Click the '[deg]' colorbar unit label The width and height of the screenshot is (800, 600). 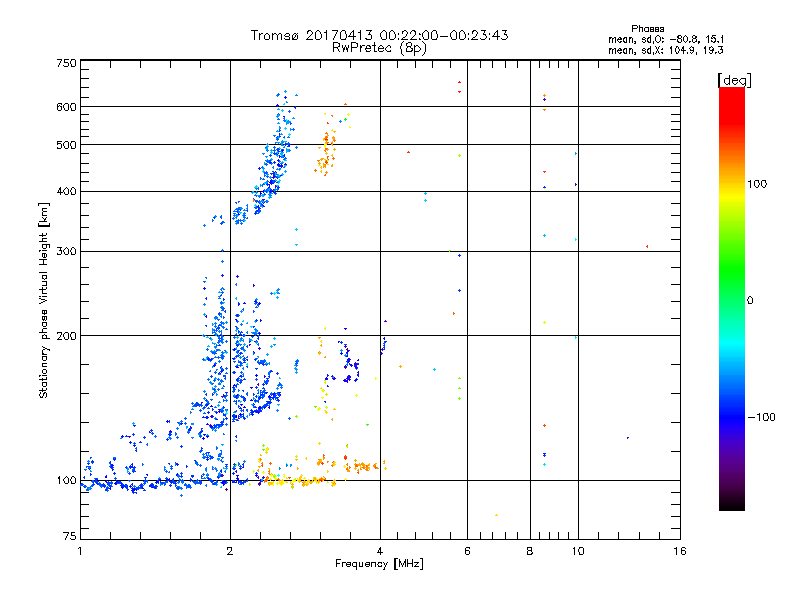[x=734, y=80]
